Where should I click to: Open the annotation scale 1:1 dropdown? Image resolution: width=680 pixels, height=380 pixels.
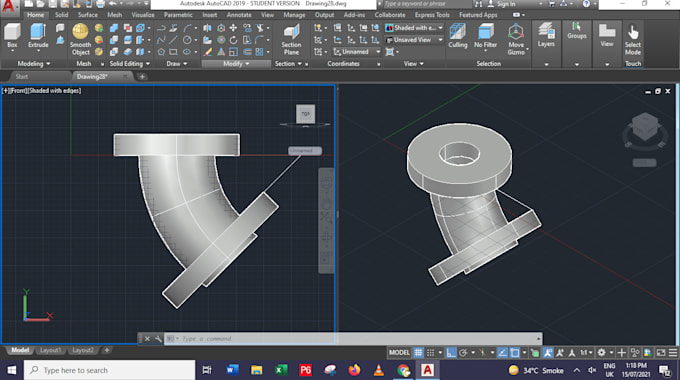[586, 353]
